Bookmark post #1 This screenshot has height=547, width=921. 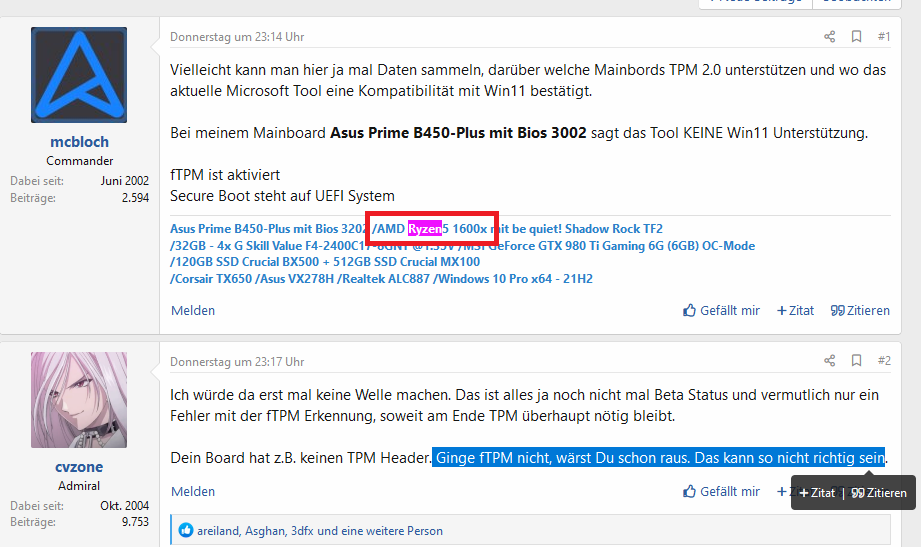tap(856, 36)
